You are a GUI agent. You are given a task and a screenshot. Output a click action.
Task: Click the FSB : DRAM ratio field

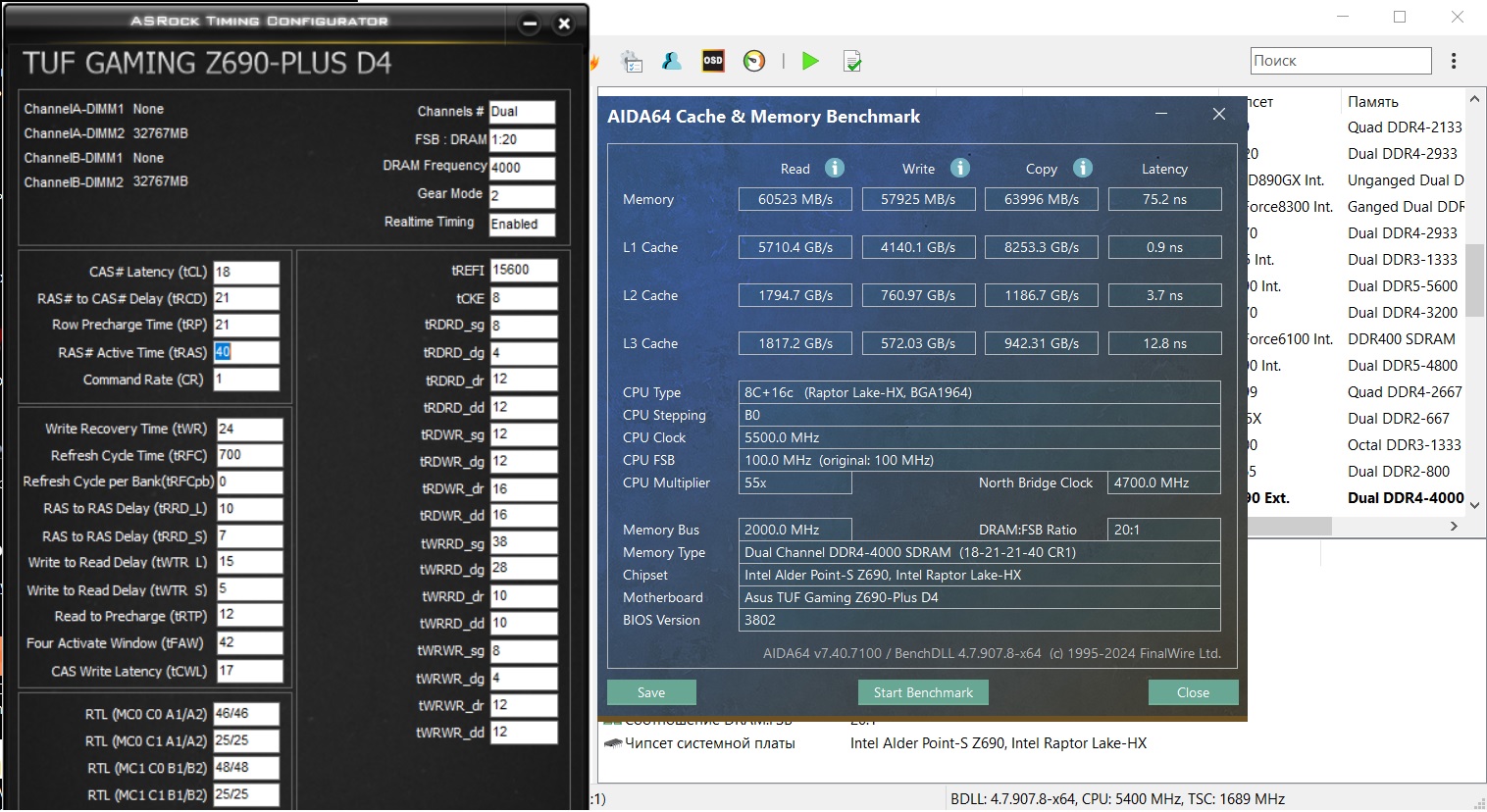(522, 139)
